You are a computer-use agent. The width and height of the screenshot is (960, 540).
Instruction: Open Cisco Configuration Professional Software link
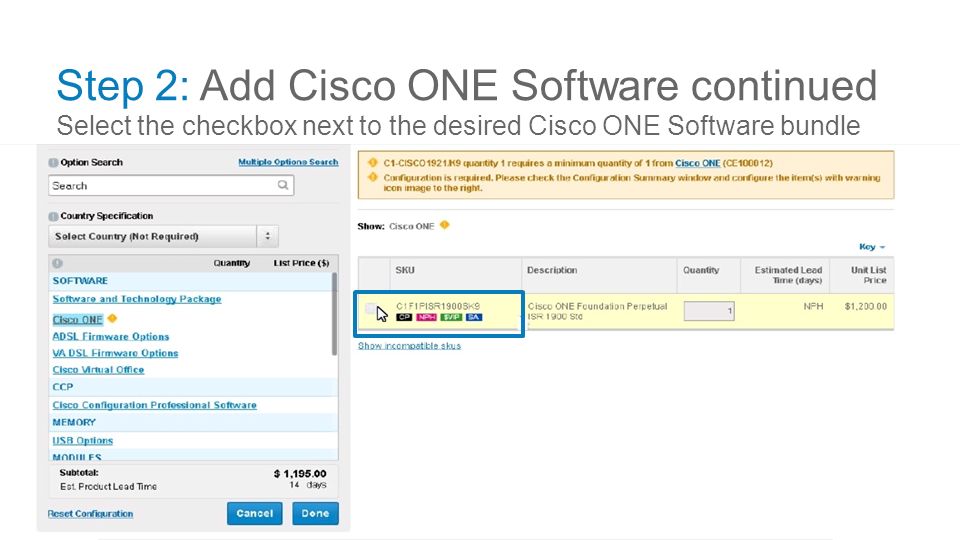pos(154,405)
